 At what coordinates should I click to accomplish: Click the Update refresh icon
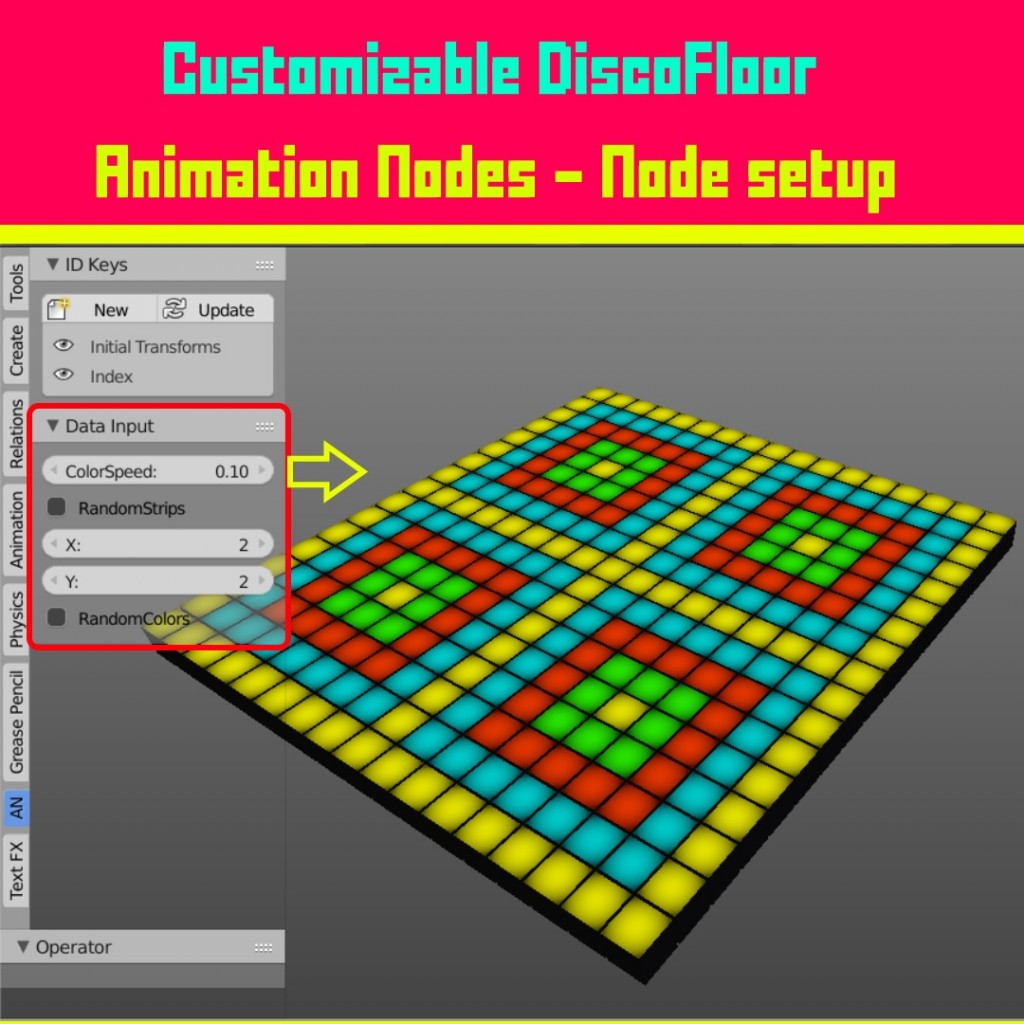click(x=172, y=309)
